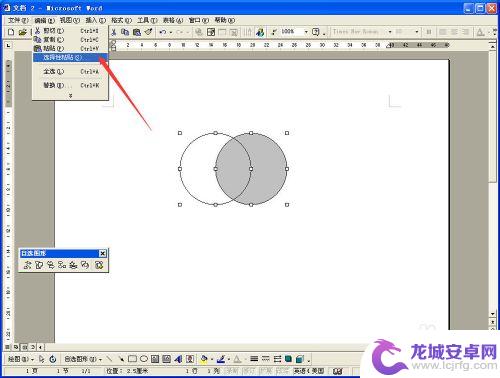500x378 pixels.
Task: Click the Free Rotate tool icon
Action: tap(53, 359)
